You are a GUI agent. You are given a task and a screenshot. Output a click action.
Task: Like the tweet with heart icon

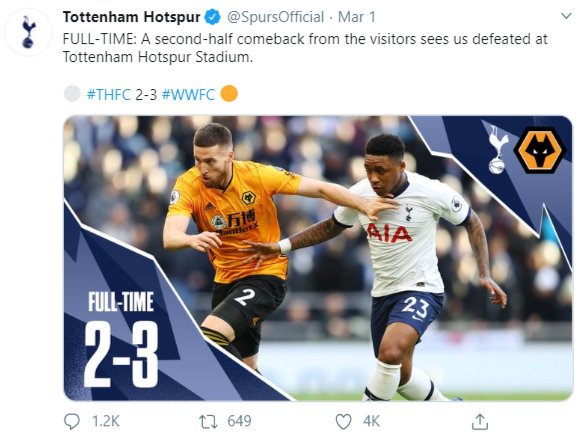point(343,422)
